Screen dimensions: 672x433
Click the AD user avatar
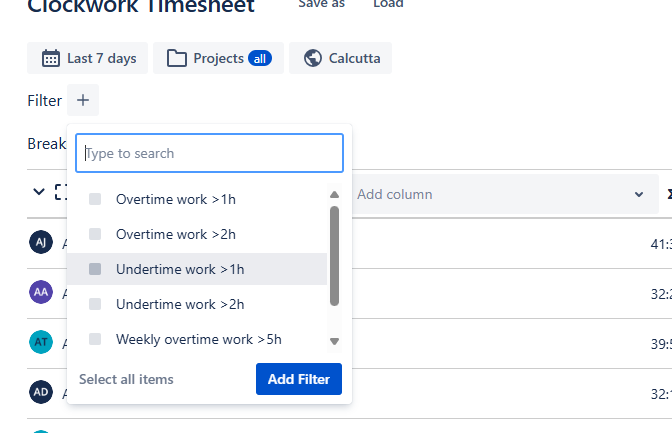click(x=40, y=391)
